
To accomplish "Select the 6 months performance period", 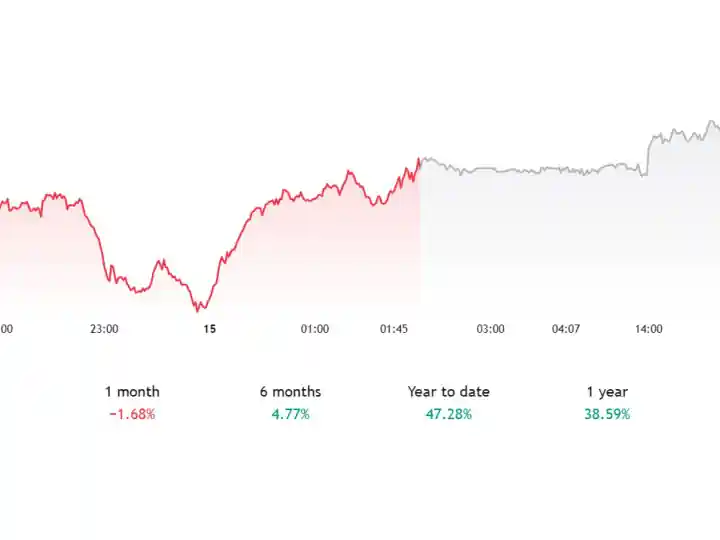I will pyautogui.click(x=290, y=392).
